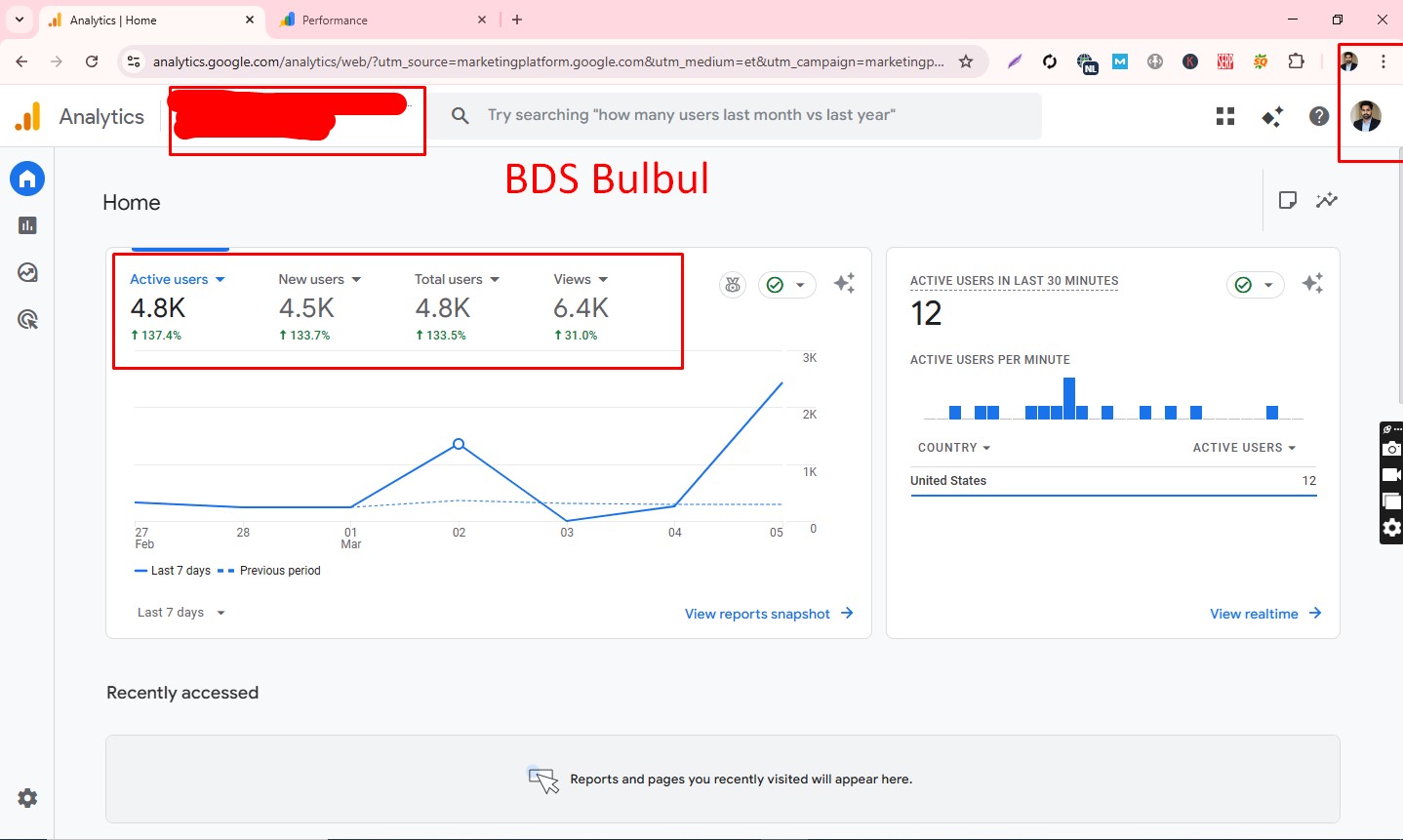Click the Analytics logo

[80, 115]
